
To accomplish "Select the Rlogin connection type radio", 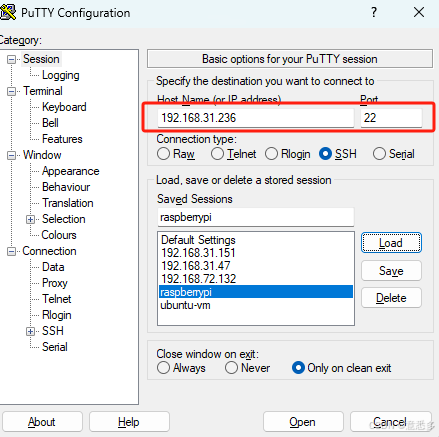I will coord(271,154).
